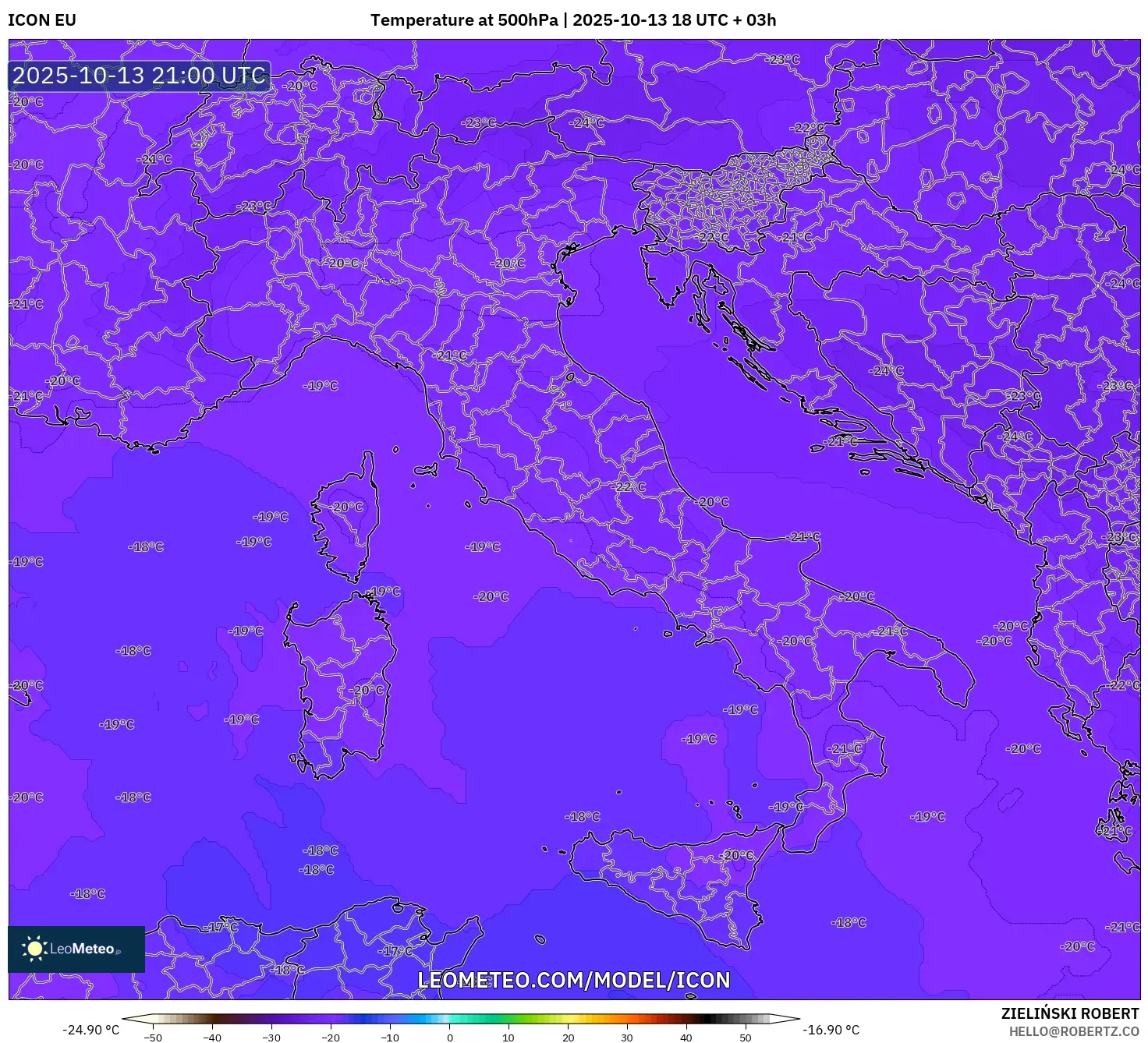This screenshot has height=1043, width=1148.
Task: Select the 2025-10-13 21:00 UTC timestamp overlay
Action: [x=140, y=76]
